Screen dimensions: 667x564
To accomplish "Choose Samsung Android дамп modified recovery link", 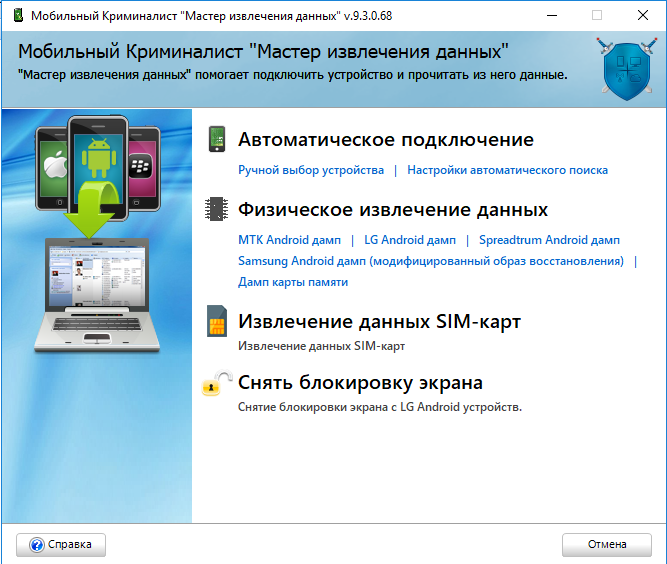I will pyautogui.click(x=431, y=261).
